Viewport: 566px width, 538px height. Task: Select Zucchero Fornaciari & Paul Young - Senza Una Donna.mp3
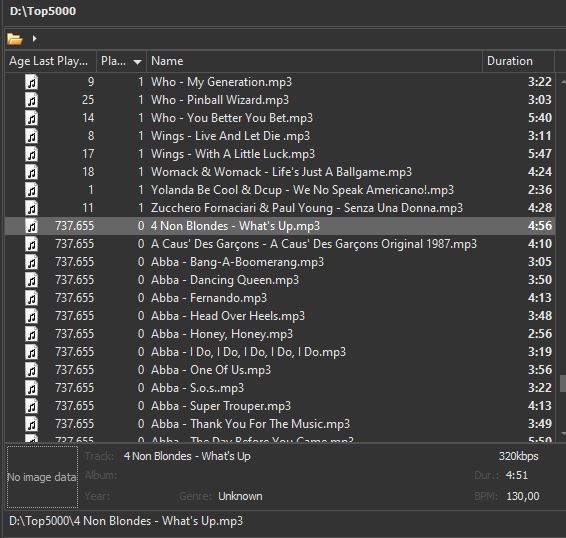coord(307,208)
